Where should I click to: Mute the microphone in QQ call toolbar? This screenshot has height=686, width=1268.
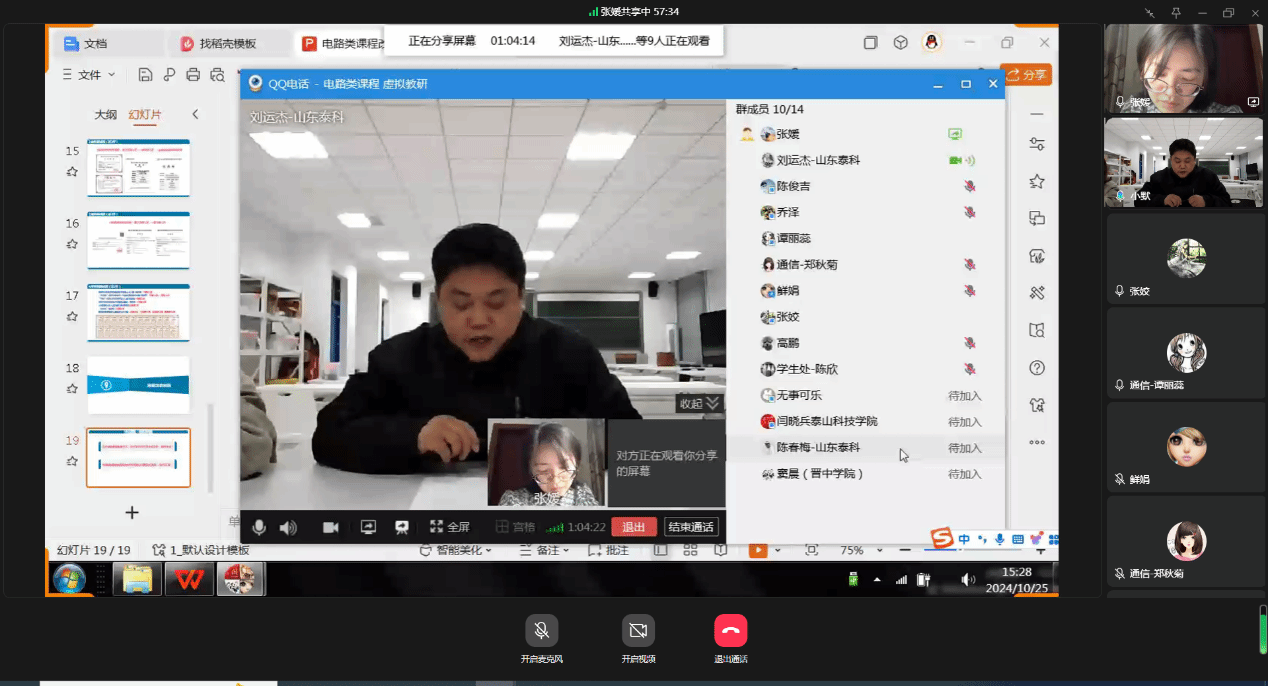(x=259, y=527)
